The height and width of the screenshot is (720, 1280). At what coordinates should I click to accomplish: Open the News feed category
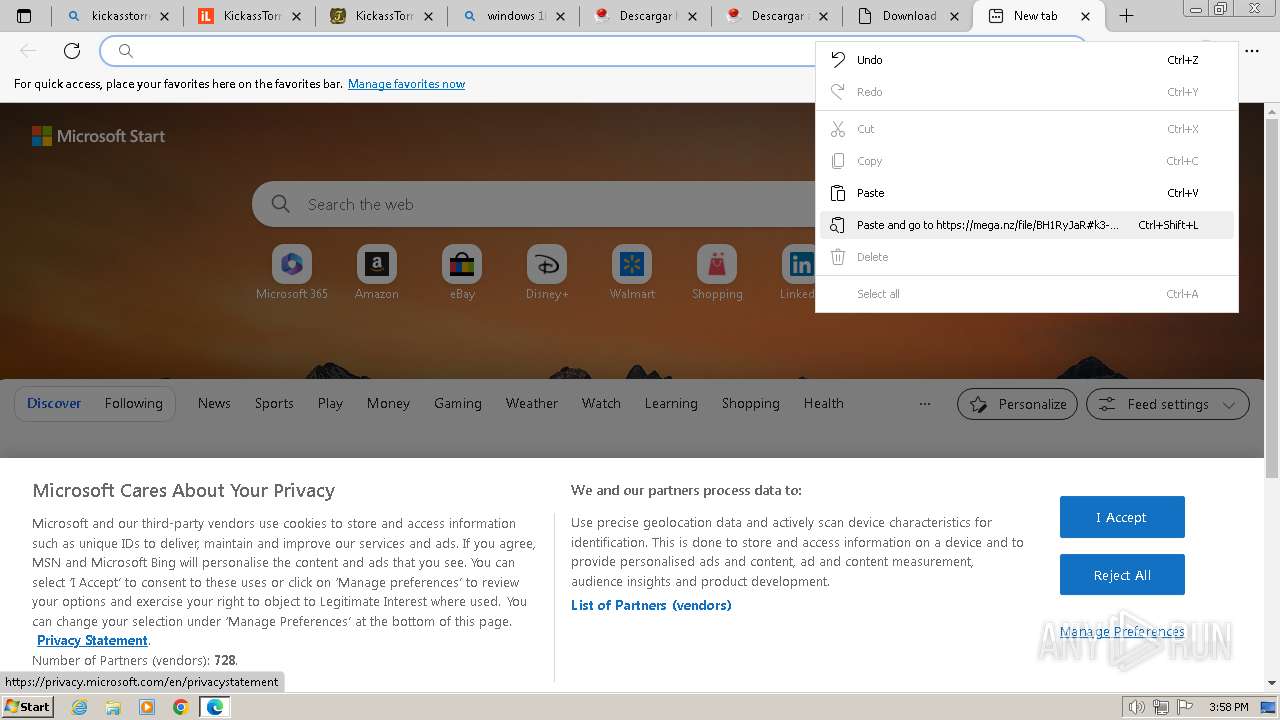[214, 404]
